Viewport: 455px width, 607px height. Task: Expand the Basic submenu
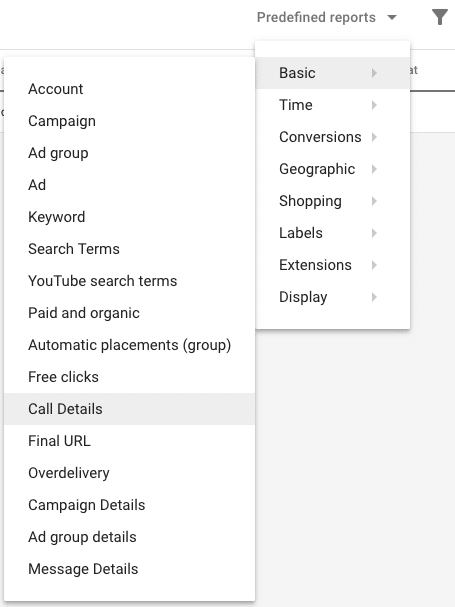333,73
